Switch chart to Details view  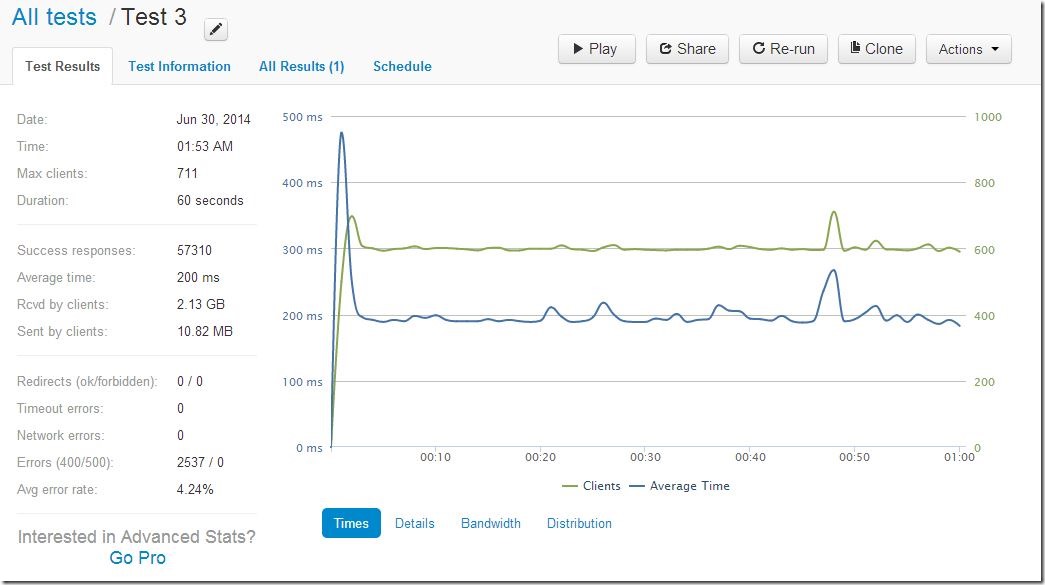point(415,523)
